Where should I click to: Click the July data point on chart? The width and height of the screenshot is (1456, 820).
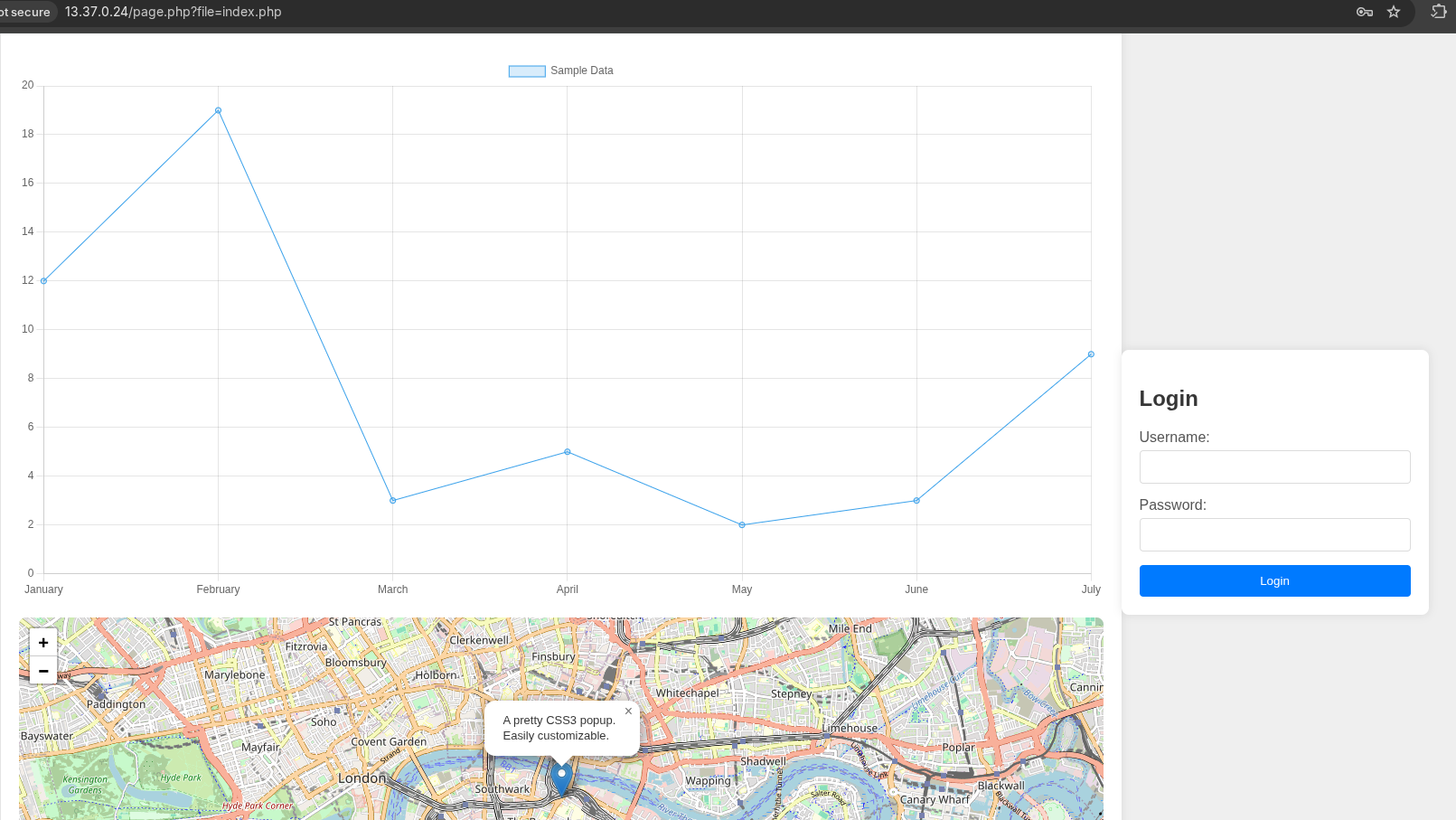[x=1091, y=354]
